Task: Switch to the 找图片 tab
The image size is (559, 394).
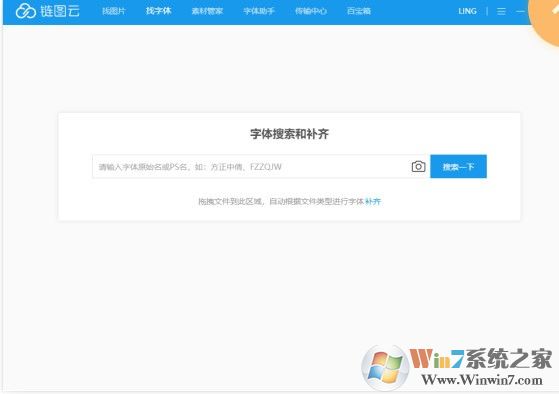Action: (x=114, y=11)
